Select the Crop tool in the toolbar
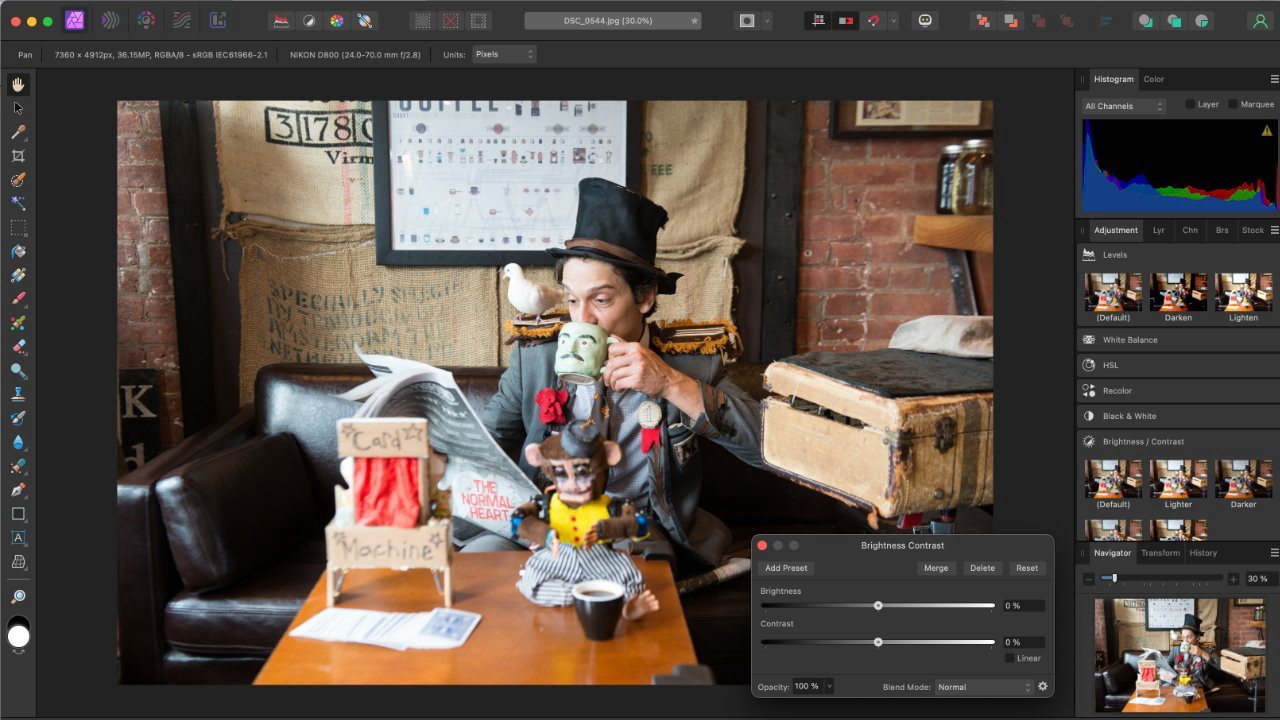This screenshot has height=720, width=1280. 18,156
